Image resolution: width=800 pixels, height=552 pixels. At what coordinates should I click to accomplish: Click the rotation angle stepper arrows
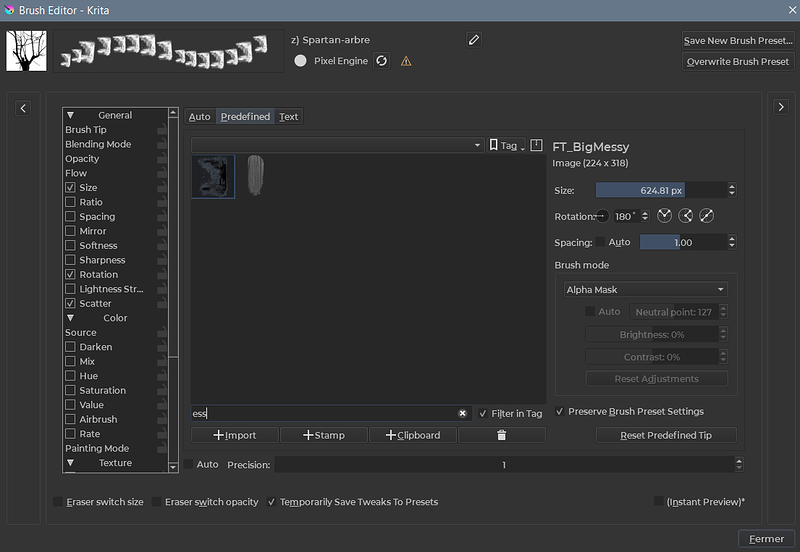[645, 216]
